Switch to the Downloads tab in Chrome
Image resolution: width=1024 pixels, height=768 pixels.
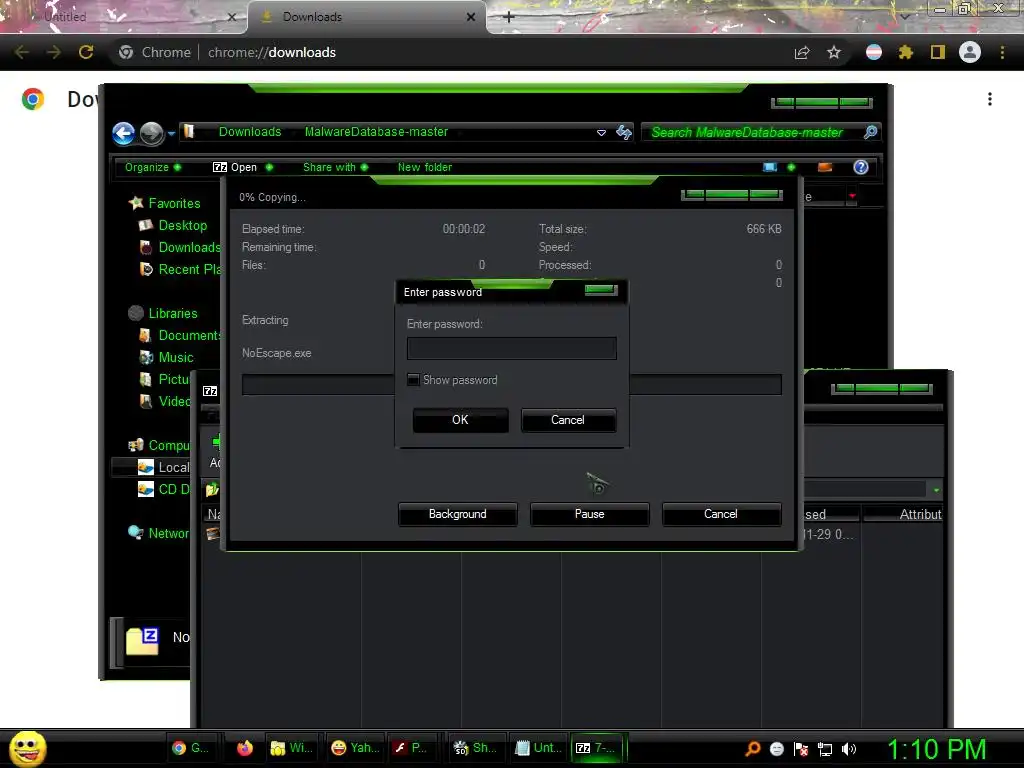coord(366,18)
